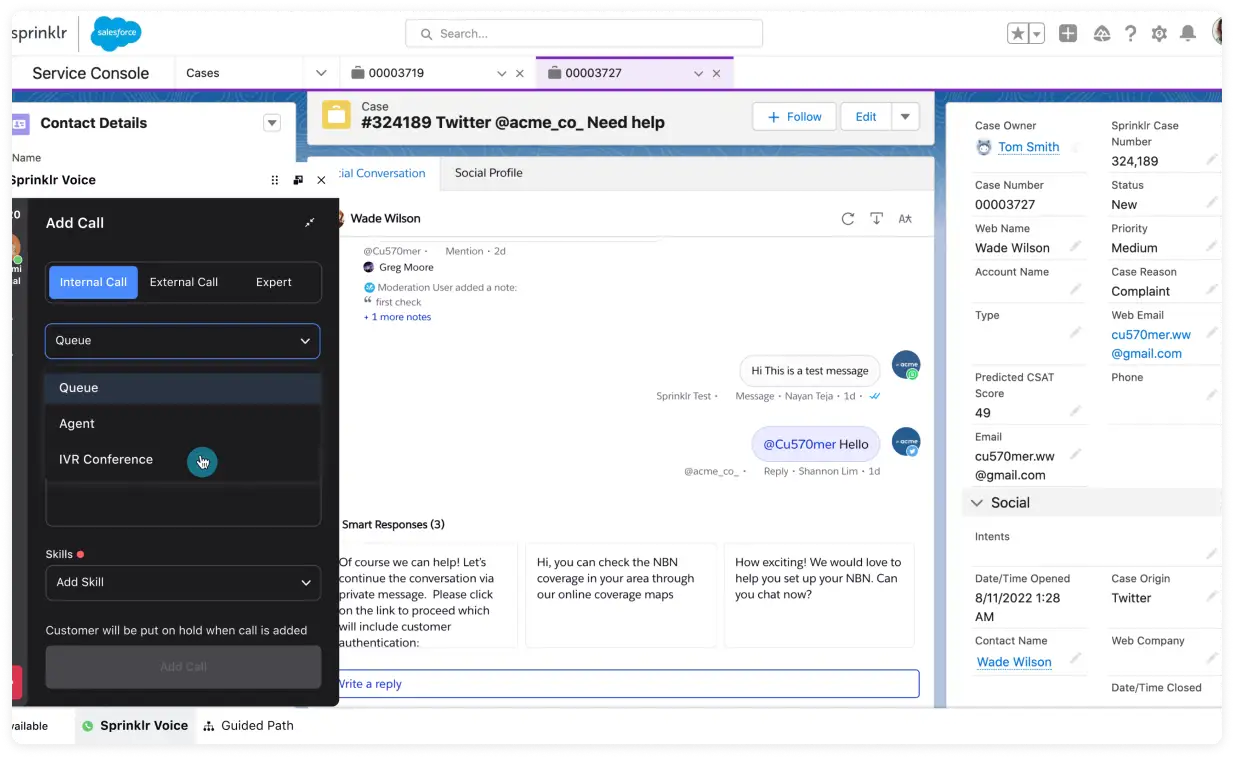Open the Queue combo box
The image size is (1234, 759).
click(183, 340)
